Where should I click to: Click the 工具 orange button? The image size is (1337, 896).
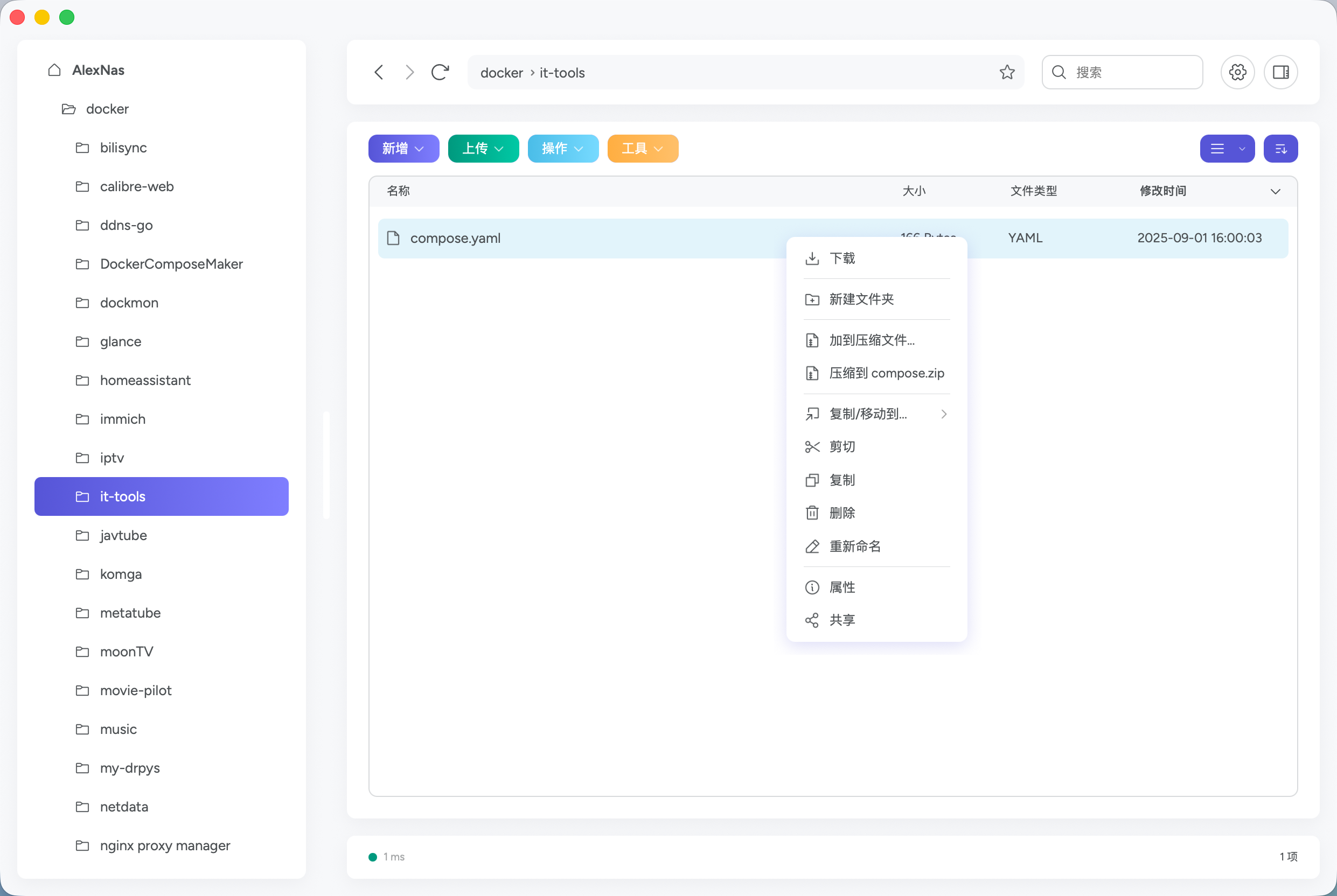[643, 149]
